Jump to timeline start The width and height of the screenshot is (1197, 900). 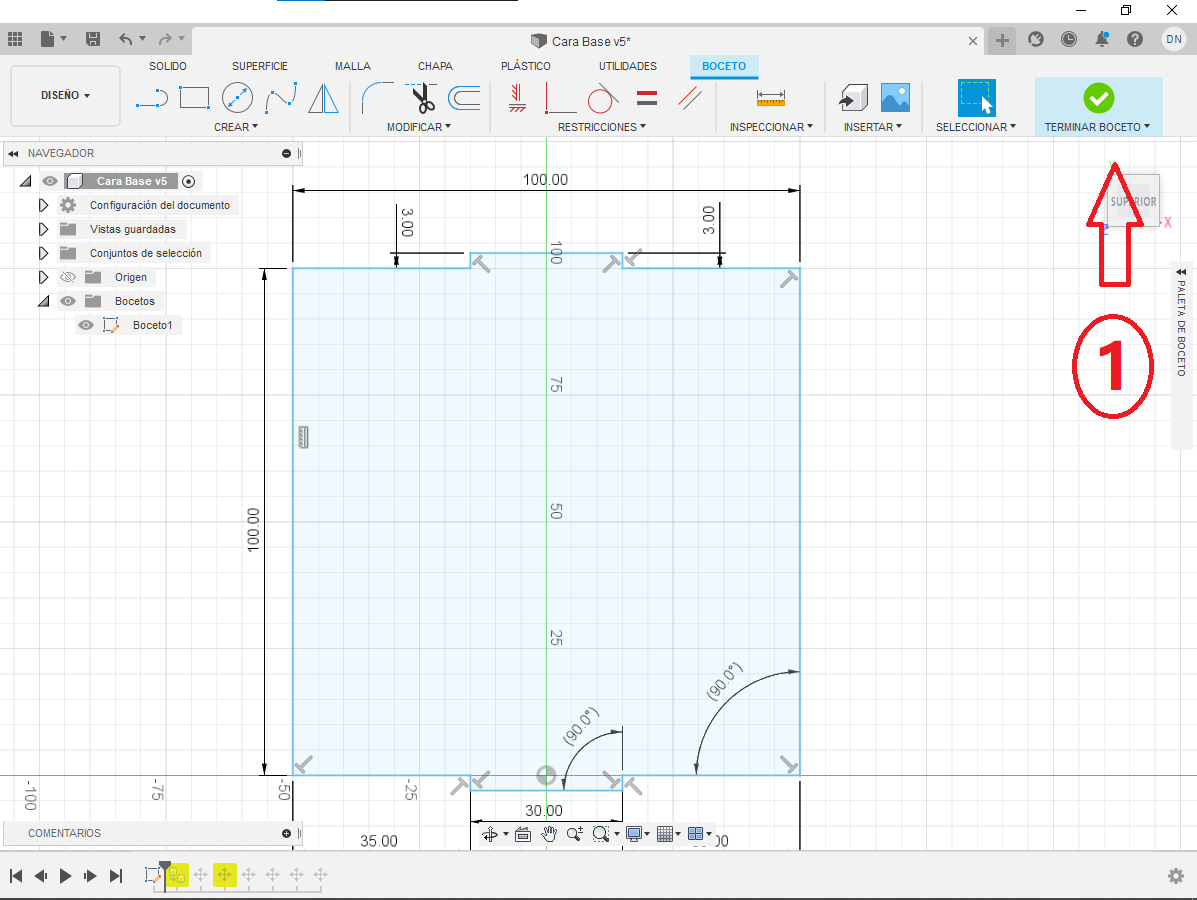(x=16, y=876)
